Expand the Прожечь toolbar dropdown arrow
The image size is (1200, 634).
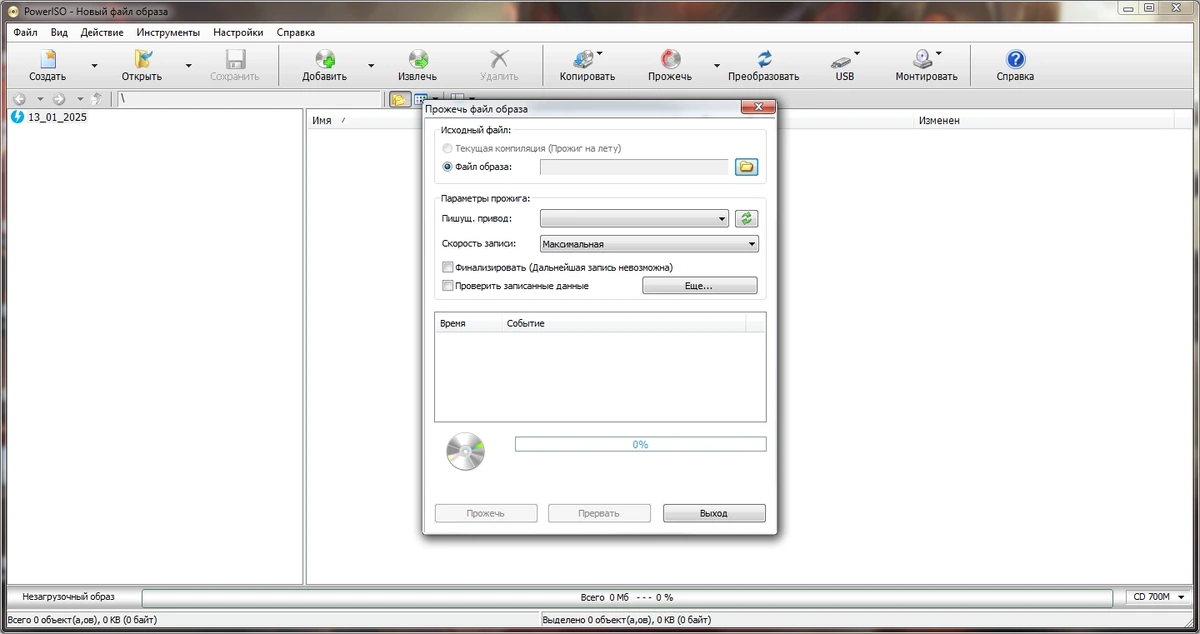pyautogui.click(x=716, y=66)
